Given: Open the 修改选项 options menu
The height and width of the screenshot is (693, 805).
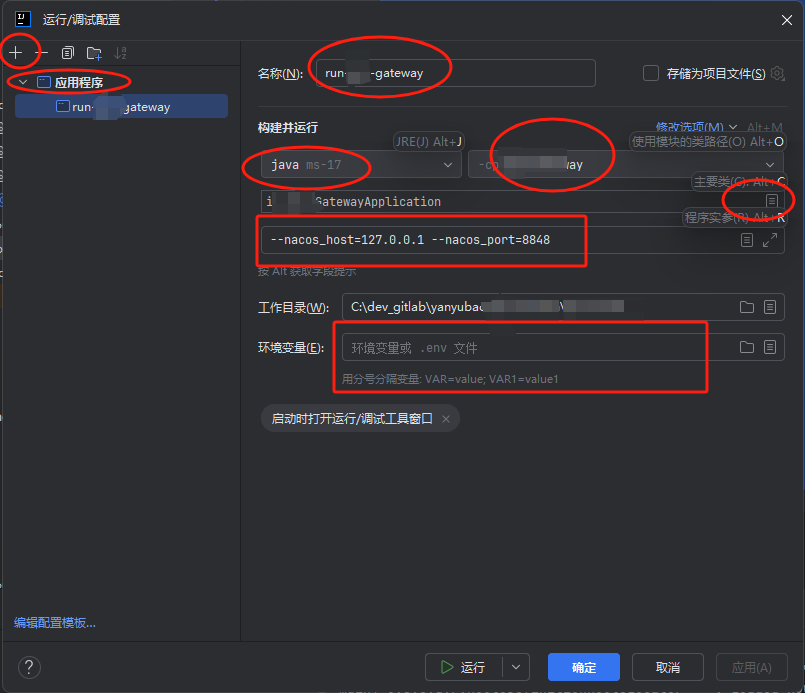Looking at the screenshot, I should 696,127.
